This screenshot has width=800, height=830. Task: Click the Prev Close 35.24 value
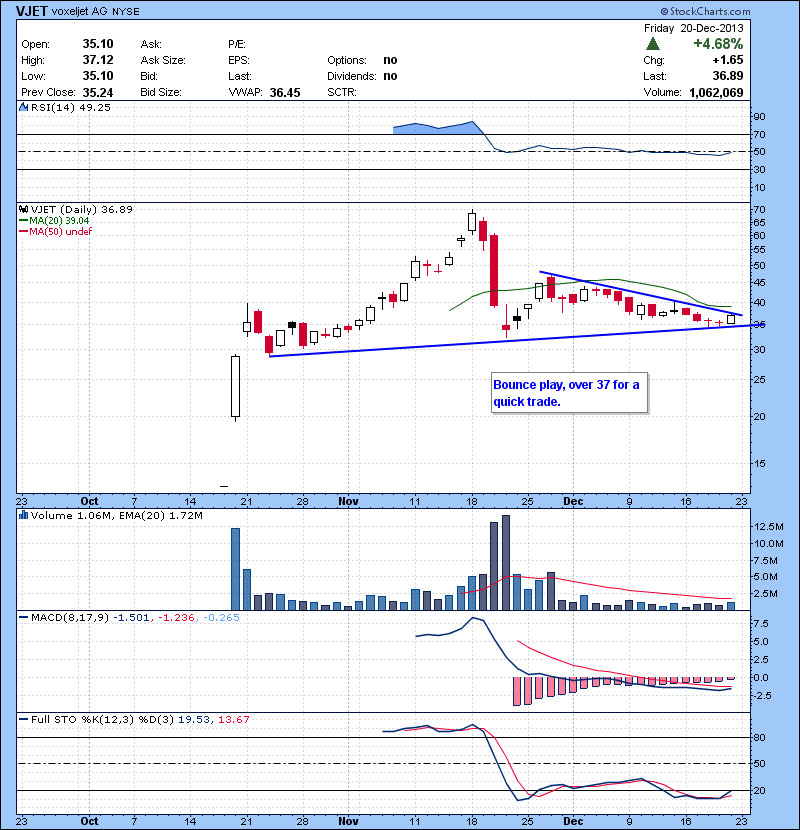(98, 93)
